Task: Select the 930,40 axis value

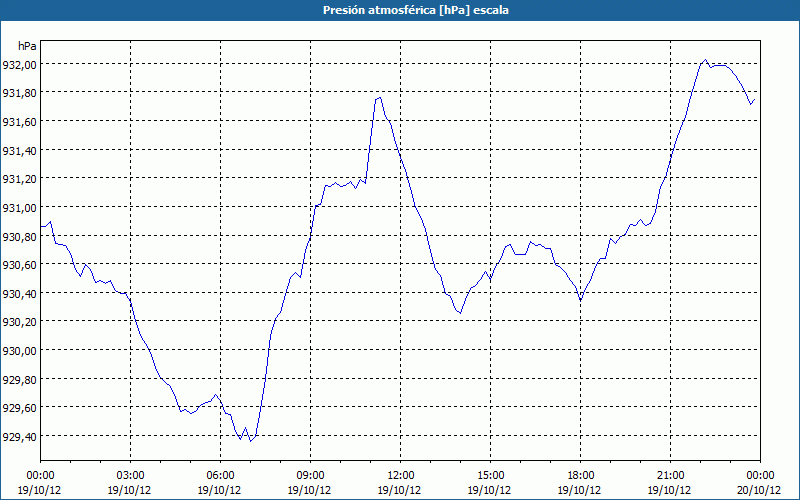Action: click(19, 293)
